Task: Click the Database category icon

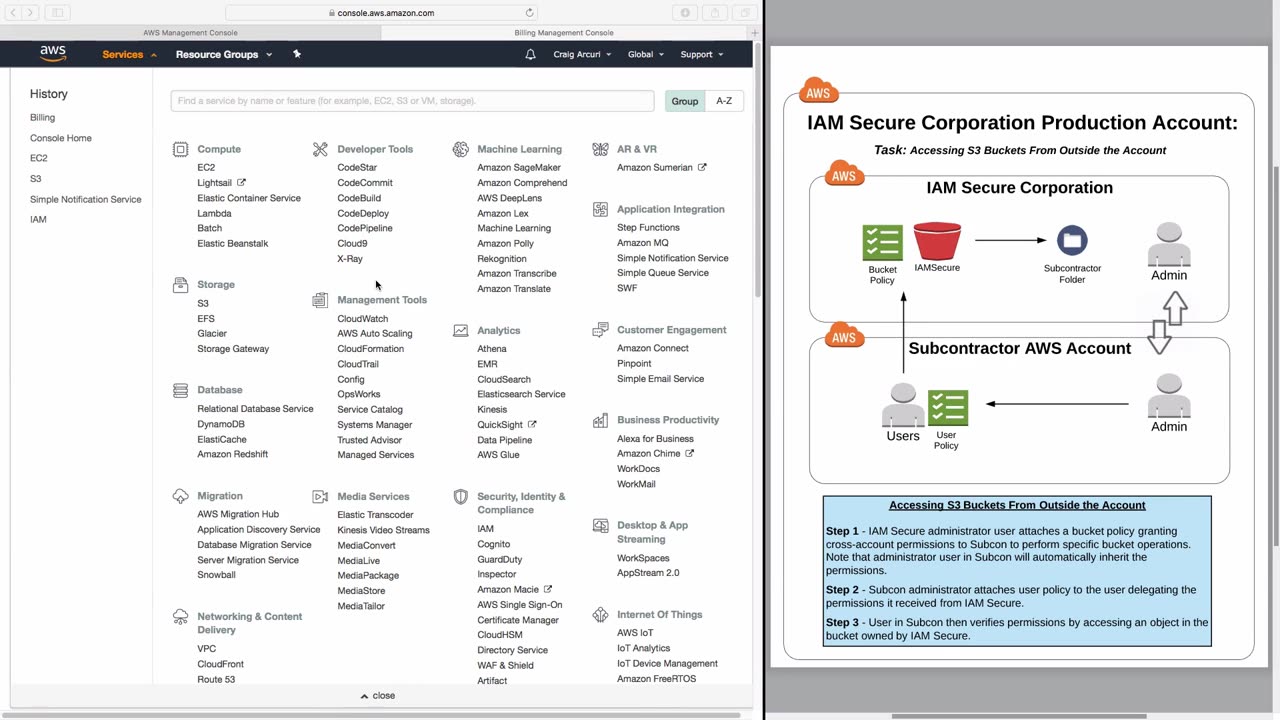Action: pos(180,390)
